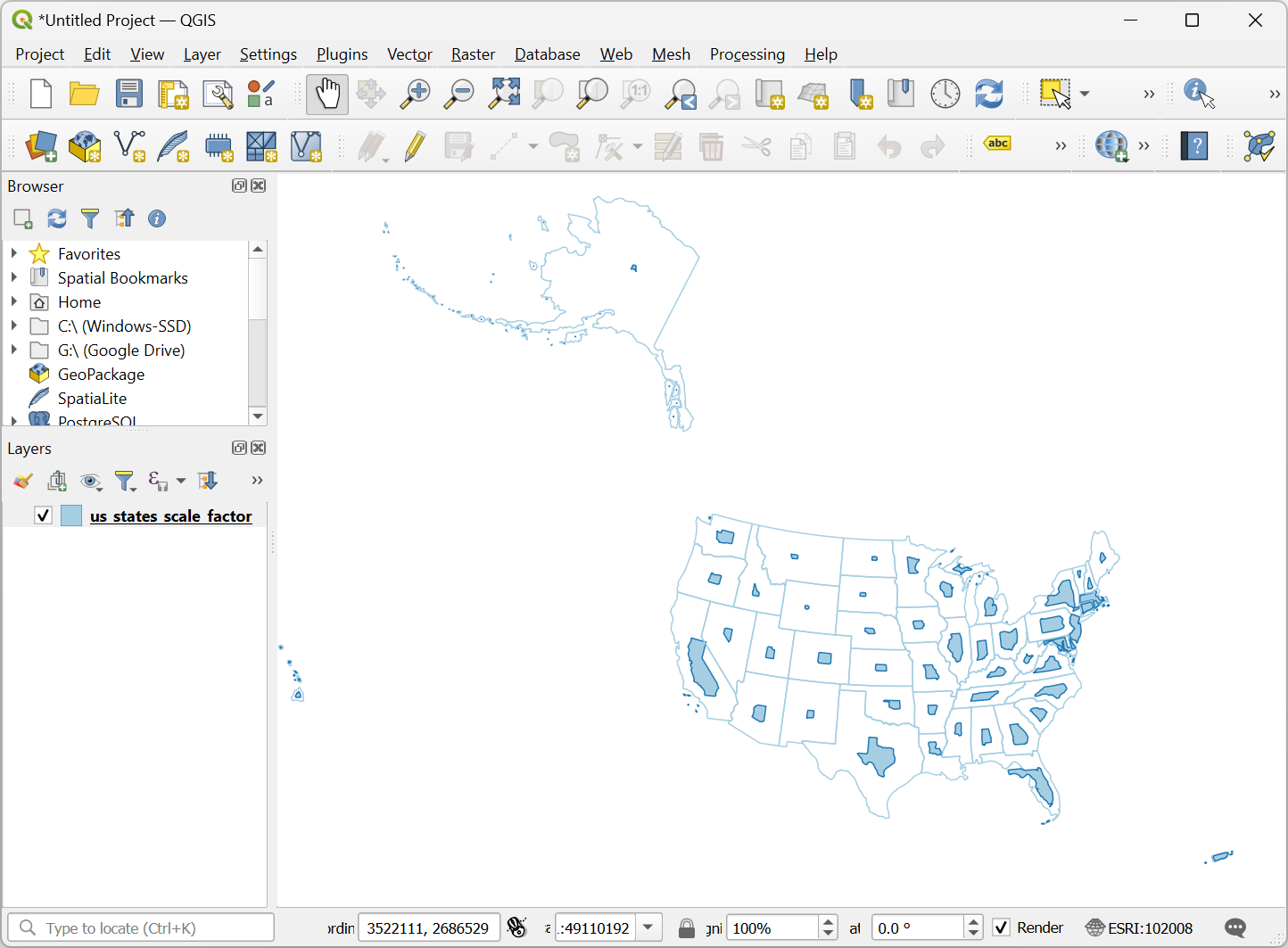Click the ESRI:102008 CRS button
Screen dimensions: 1288x948
(x=1139, y=927)
